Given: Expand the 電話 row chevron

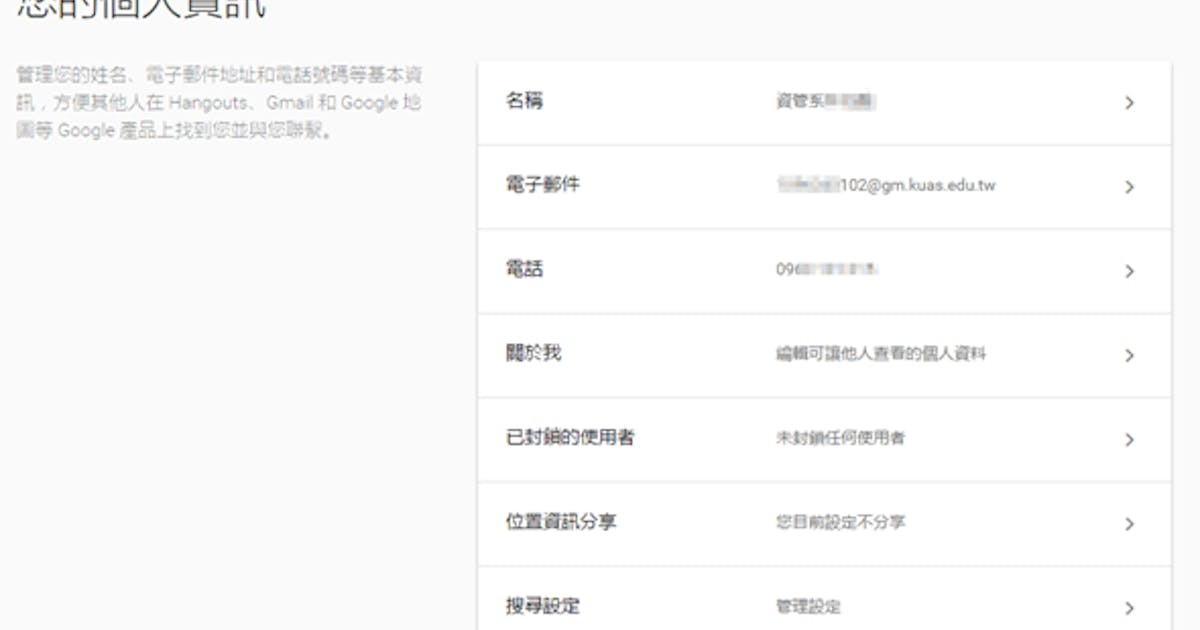Looking at the screenshot, I should (x=1129, y=271).
